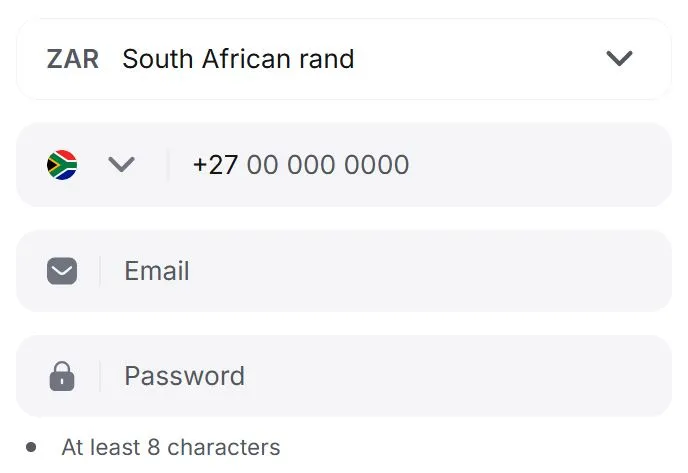688x473 pixels.
Task: Click the ZAR currency code
Action: (72, 59)
